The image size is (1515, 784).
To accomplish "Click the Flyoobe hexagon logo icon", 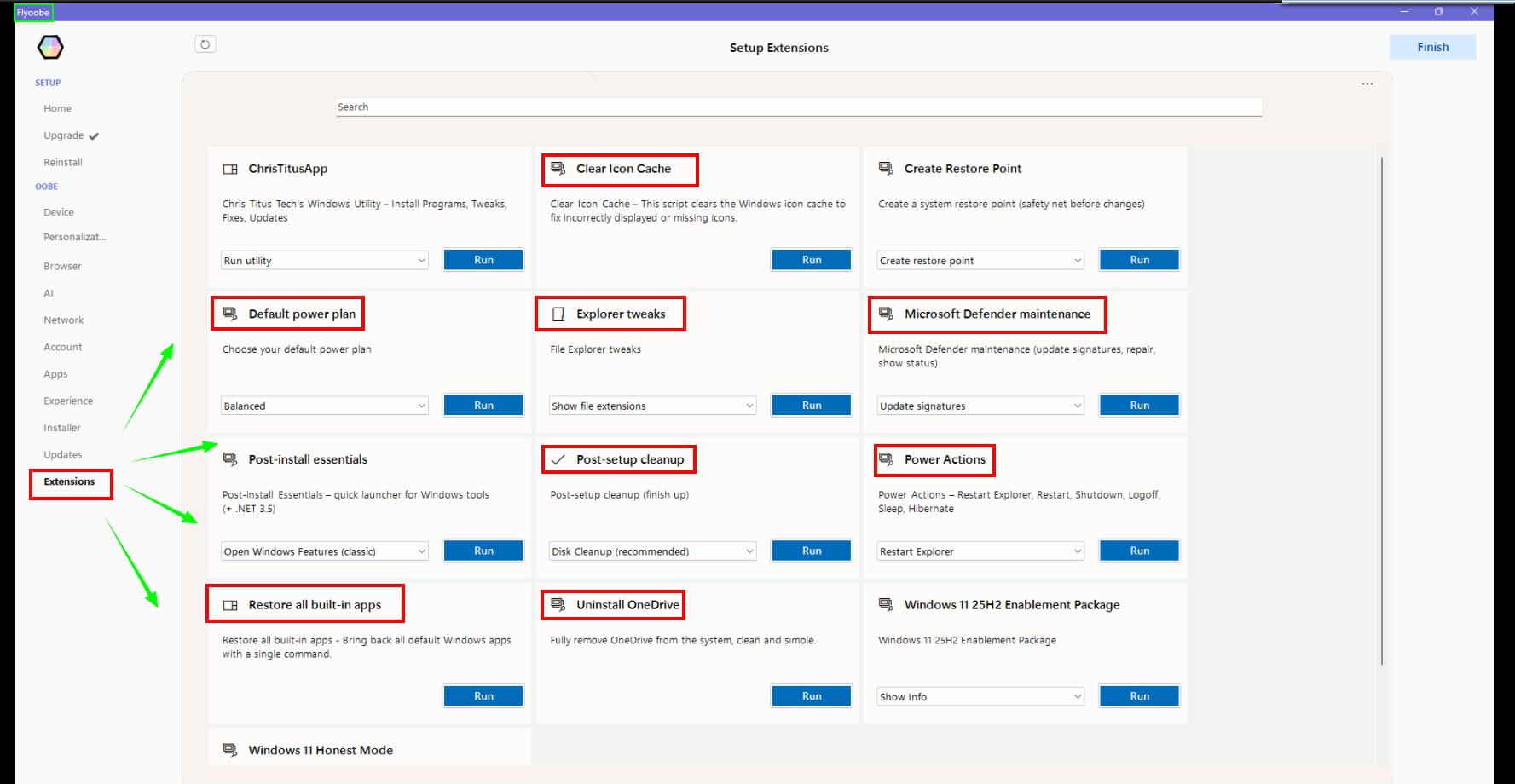I will click(50, 47).
